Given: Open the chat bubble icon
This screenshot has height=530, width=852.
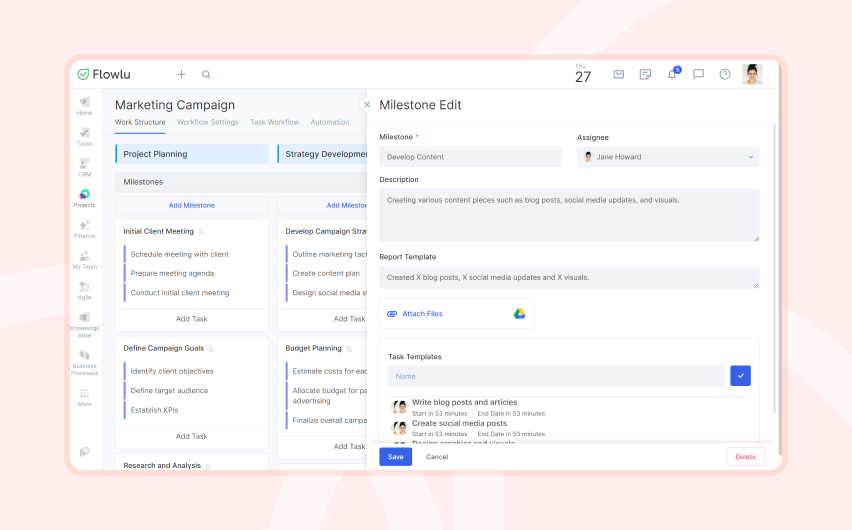Looking at the screenshot, I should (698, 74).
